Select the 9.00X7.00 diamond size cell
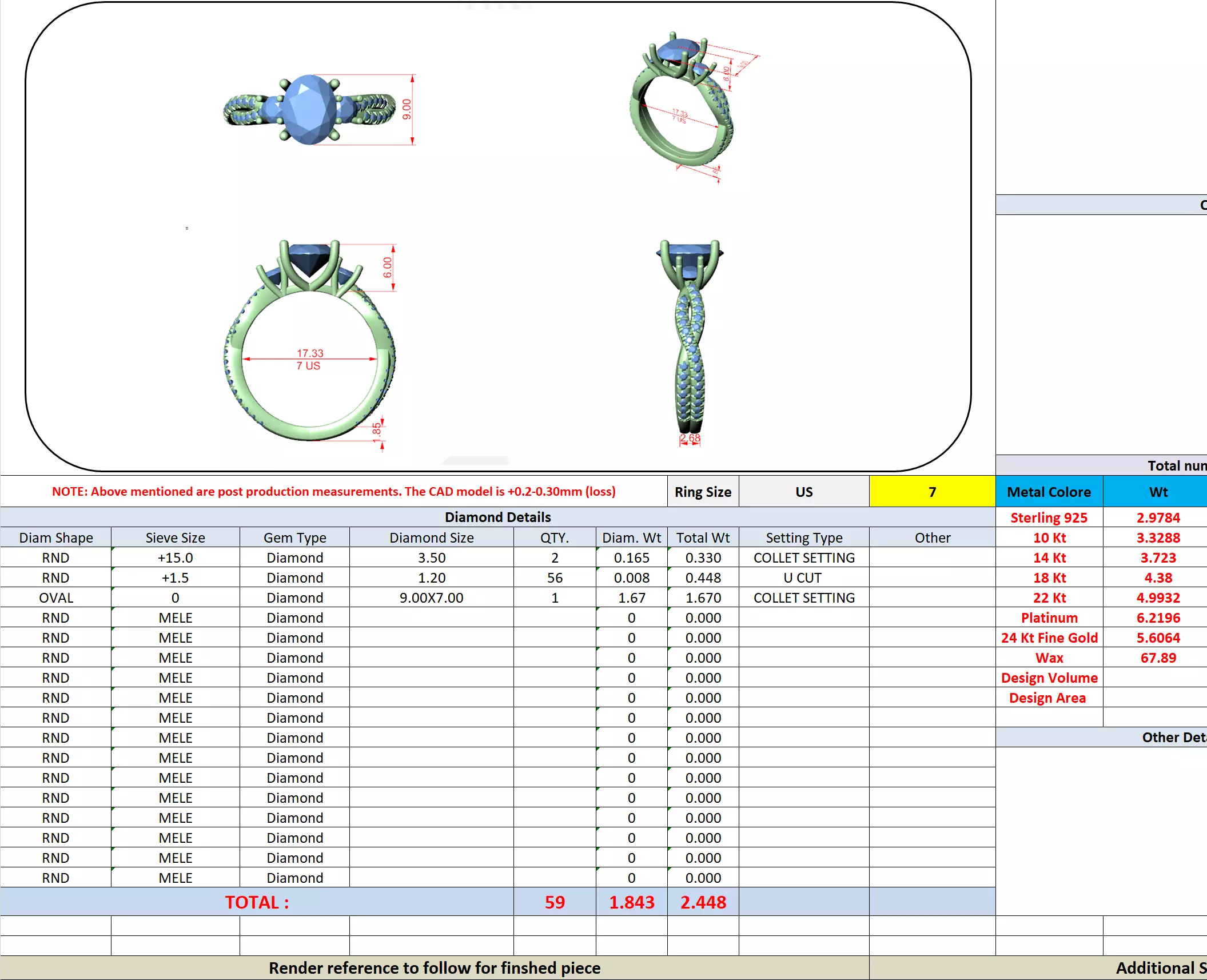This screenshot has width=1207, height=980. [x=431, y=597]
